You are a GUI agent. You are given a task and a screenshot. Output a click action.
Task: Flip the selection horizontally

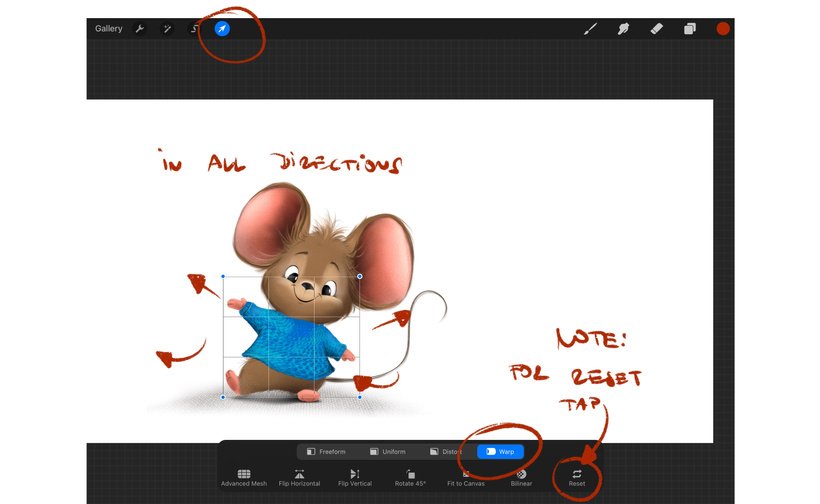pyautogui.click(x=299, y=478)
